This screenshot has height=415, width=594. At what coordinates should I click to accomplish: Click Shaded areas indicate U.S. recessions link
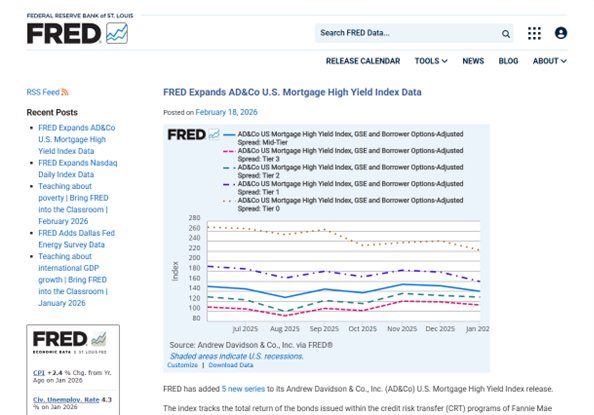(236, 356)
